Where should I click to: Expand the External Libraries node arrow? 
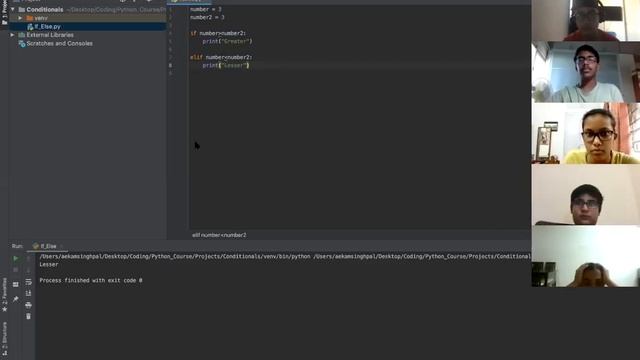[13, 35]
